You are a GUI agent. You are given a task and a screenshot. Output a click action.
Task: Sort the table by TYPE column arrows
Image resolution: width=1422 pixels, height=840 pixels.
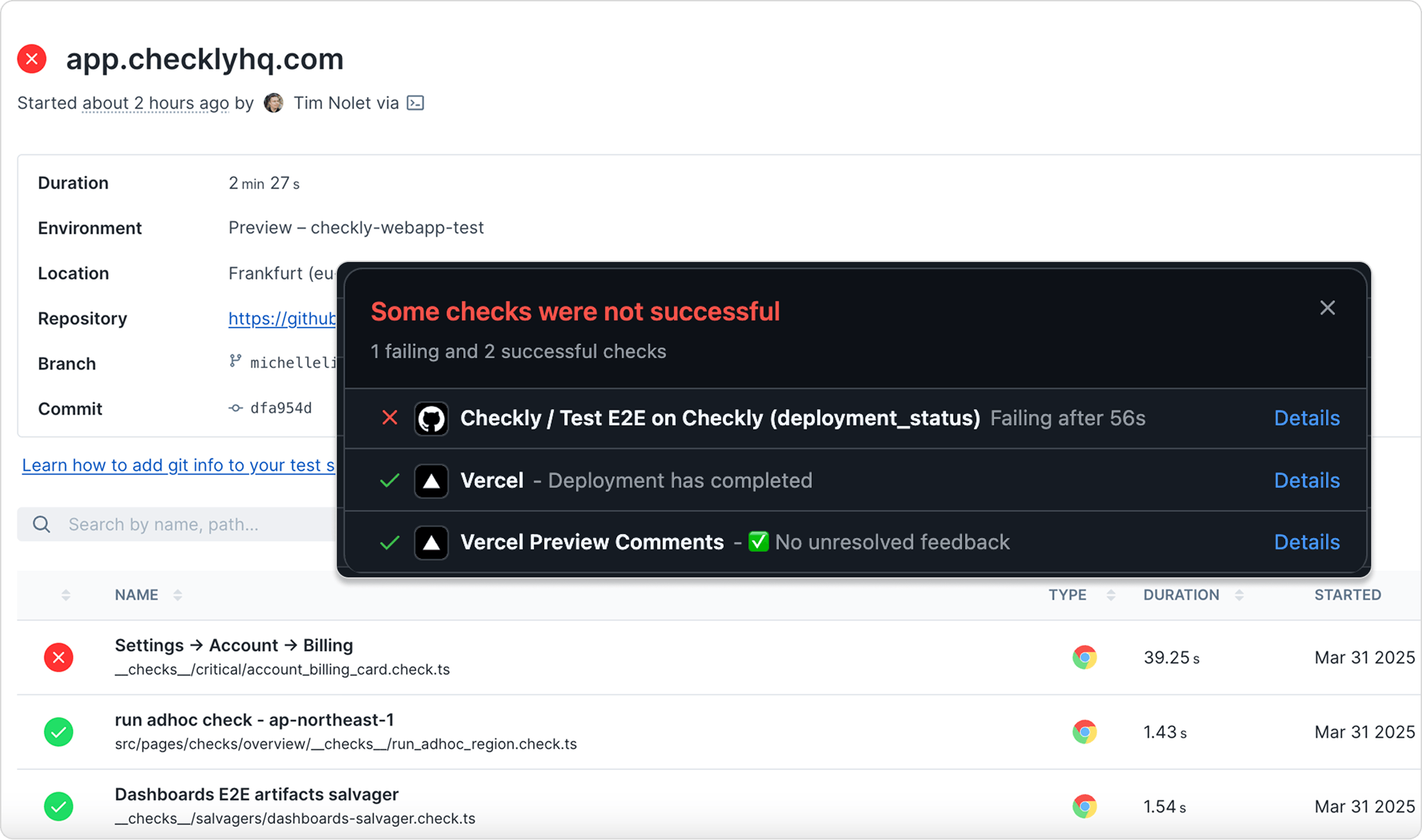point(1111,595)
